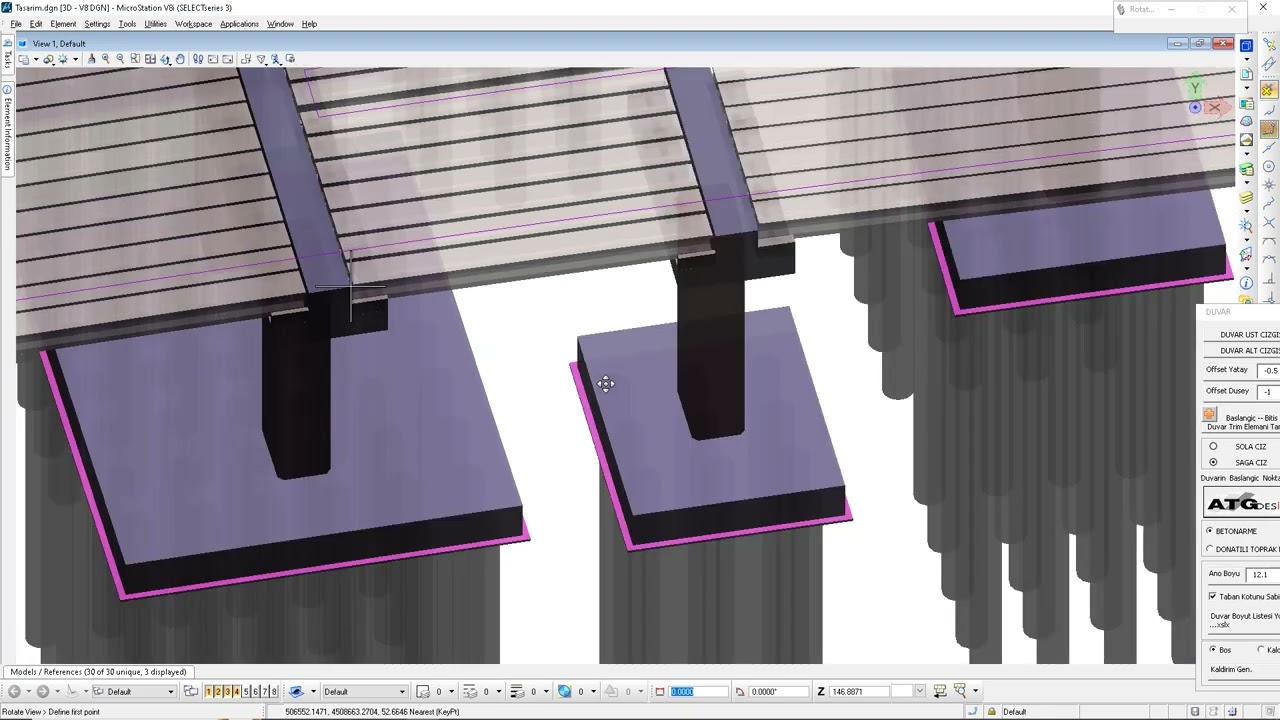Click the DUVAR ALT CIZGI button
This screenshot has width=1280, height=720.
[x=1242, y=351]
